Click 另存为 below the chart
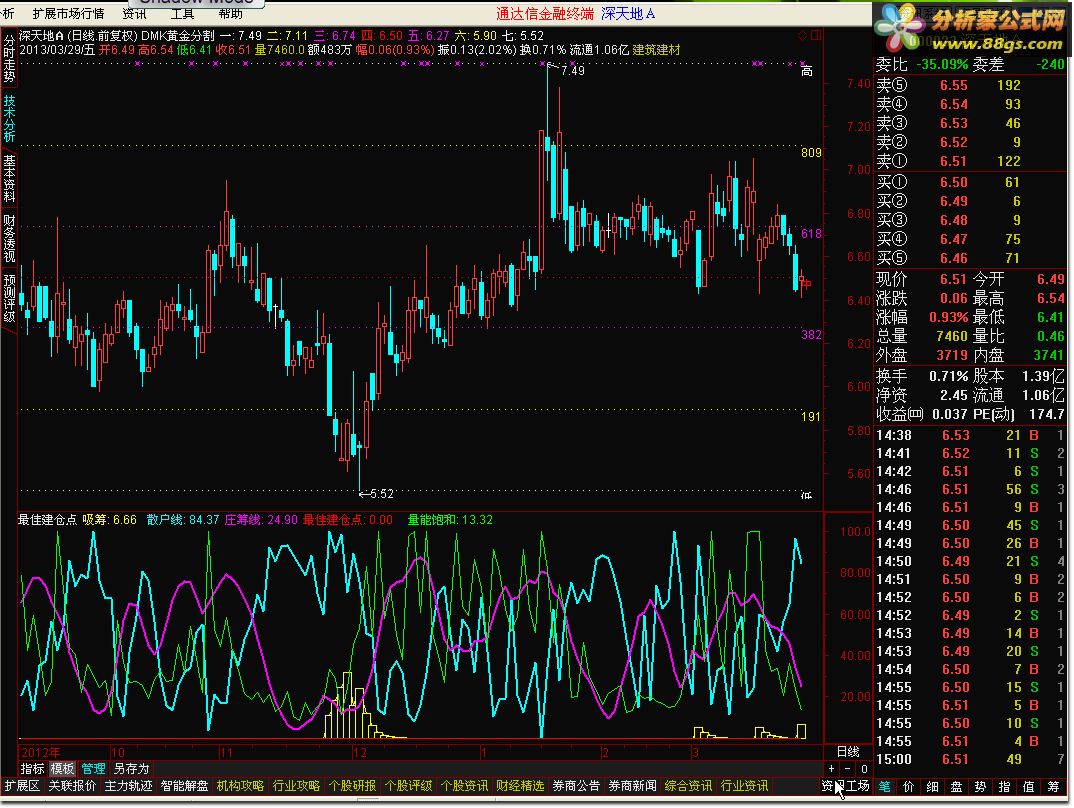 131,769
